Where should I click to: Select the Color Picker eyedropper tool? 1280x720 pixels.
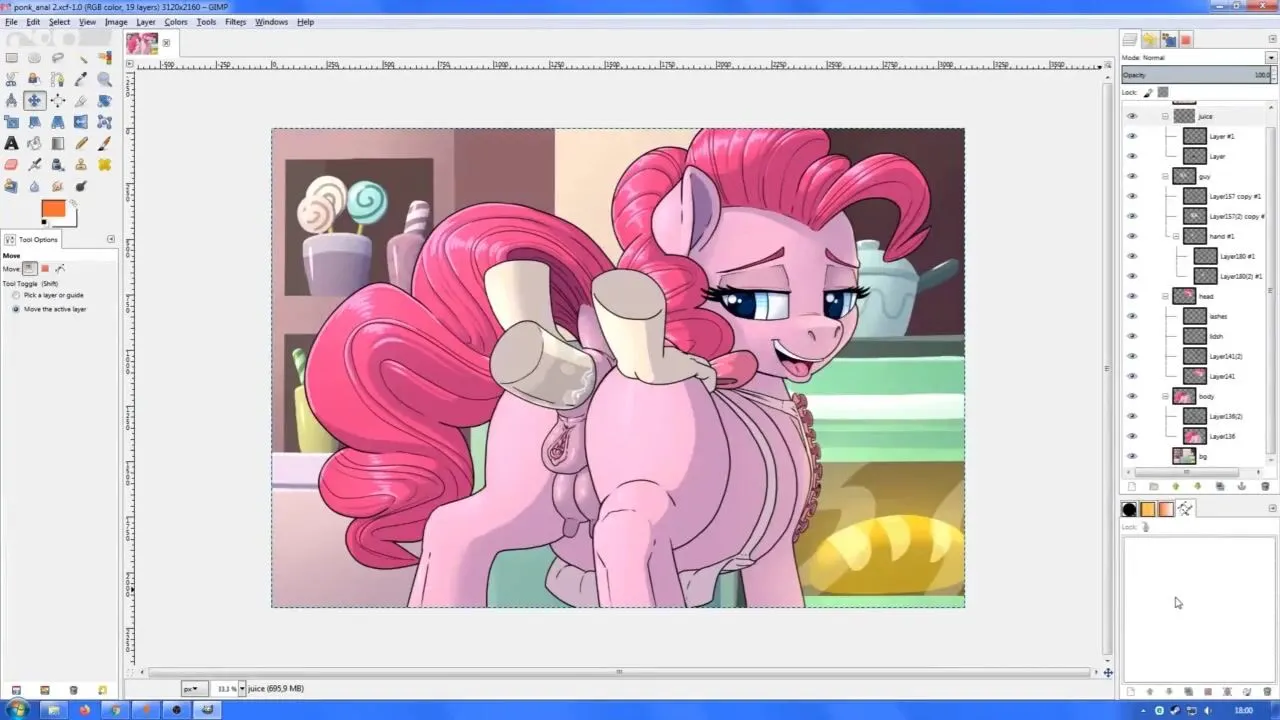pos(81,79)
